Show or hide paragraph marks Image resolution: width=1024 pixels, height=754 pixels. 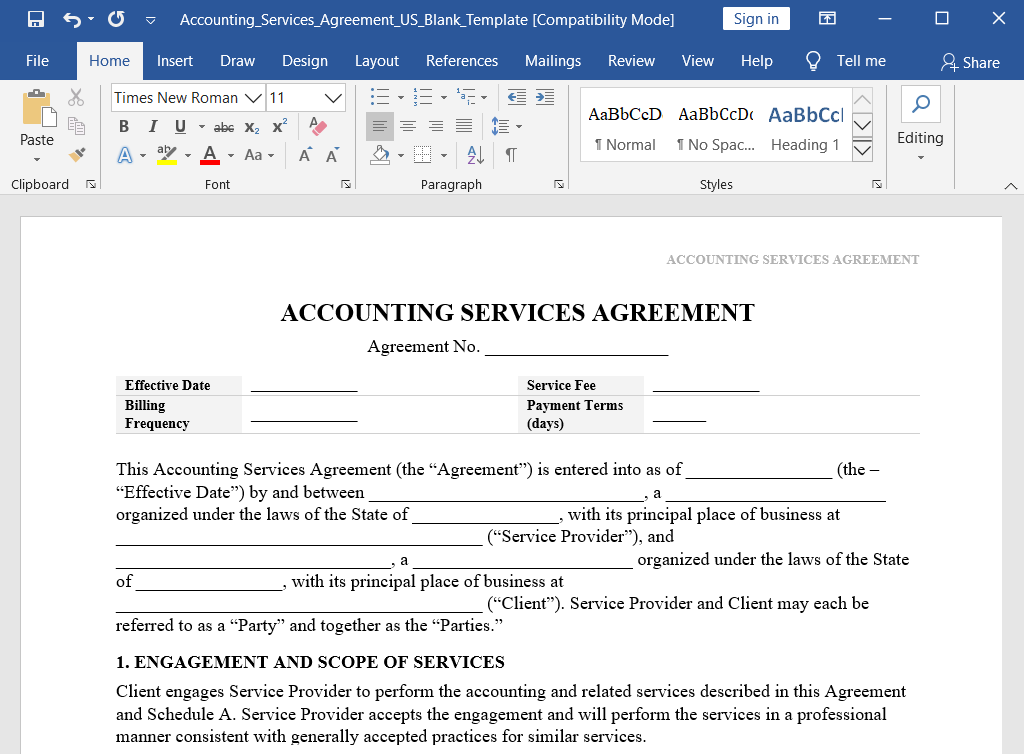pos(511,155)
